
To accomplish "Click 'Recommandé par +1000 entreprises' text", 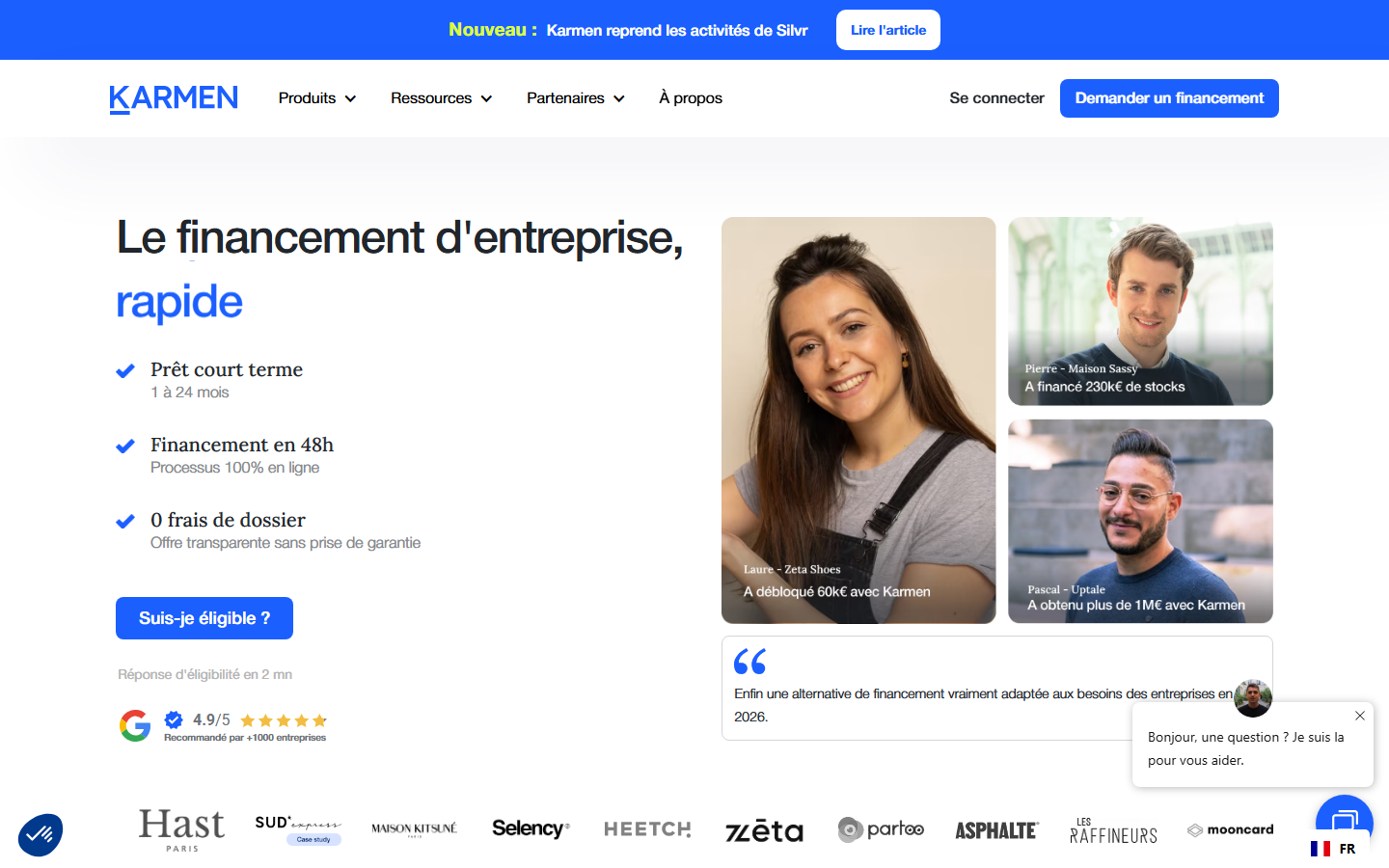I will click(245, 738).
